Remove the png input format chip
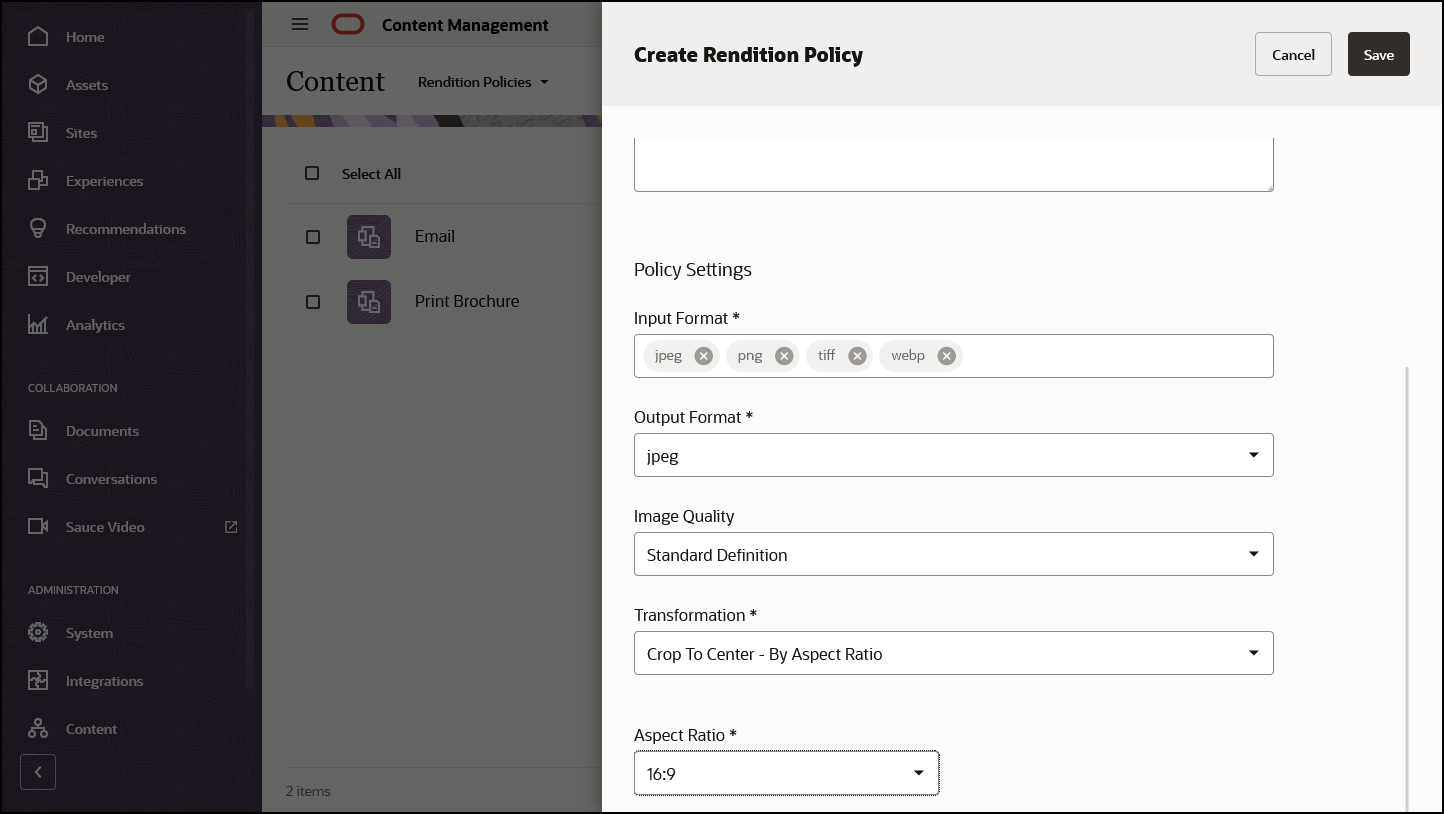The width and height of the screenshot is (1444, 814). coord(784,356)
